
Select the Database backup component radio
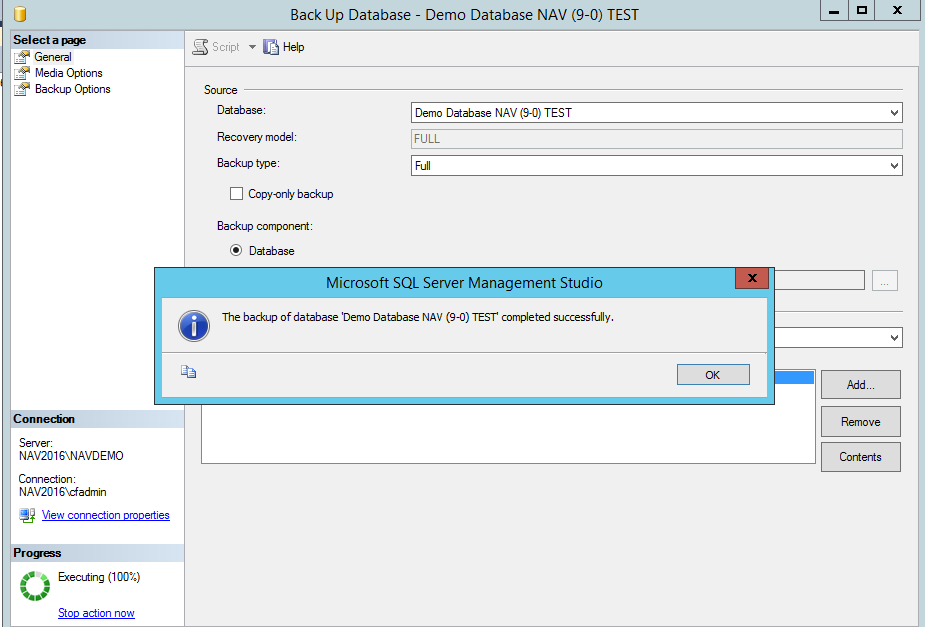tap(236, 250)
